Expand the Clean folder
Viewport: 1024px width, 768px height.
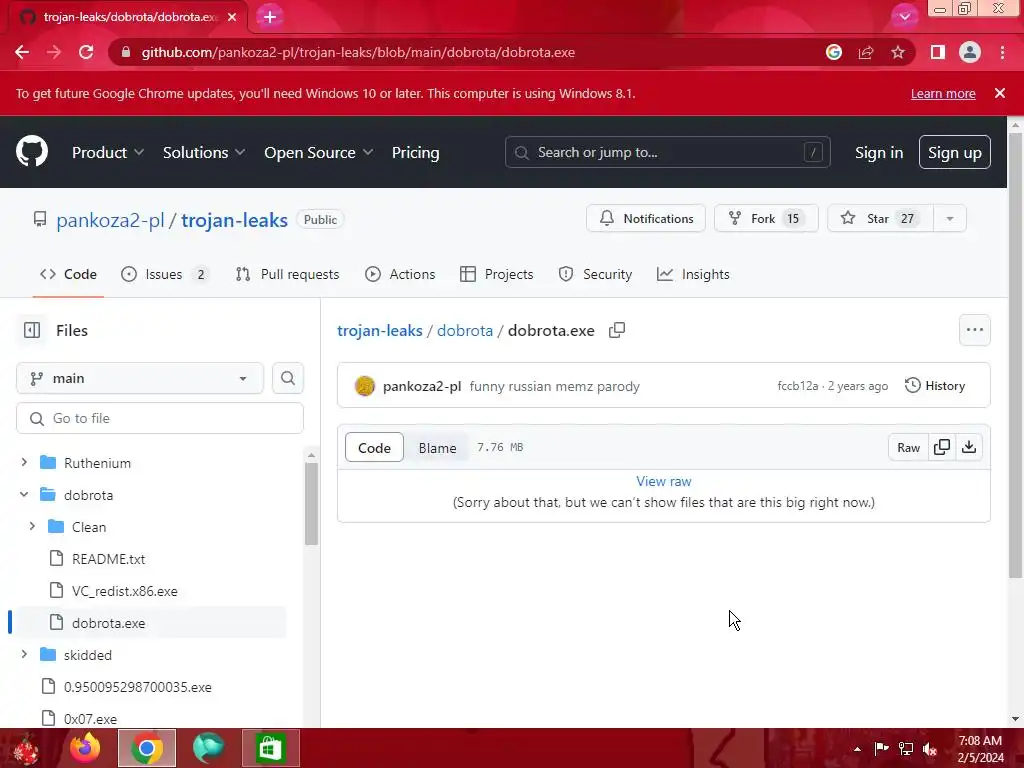pos(32,526)
